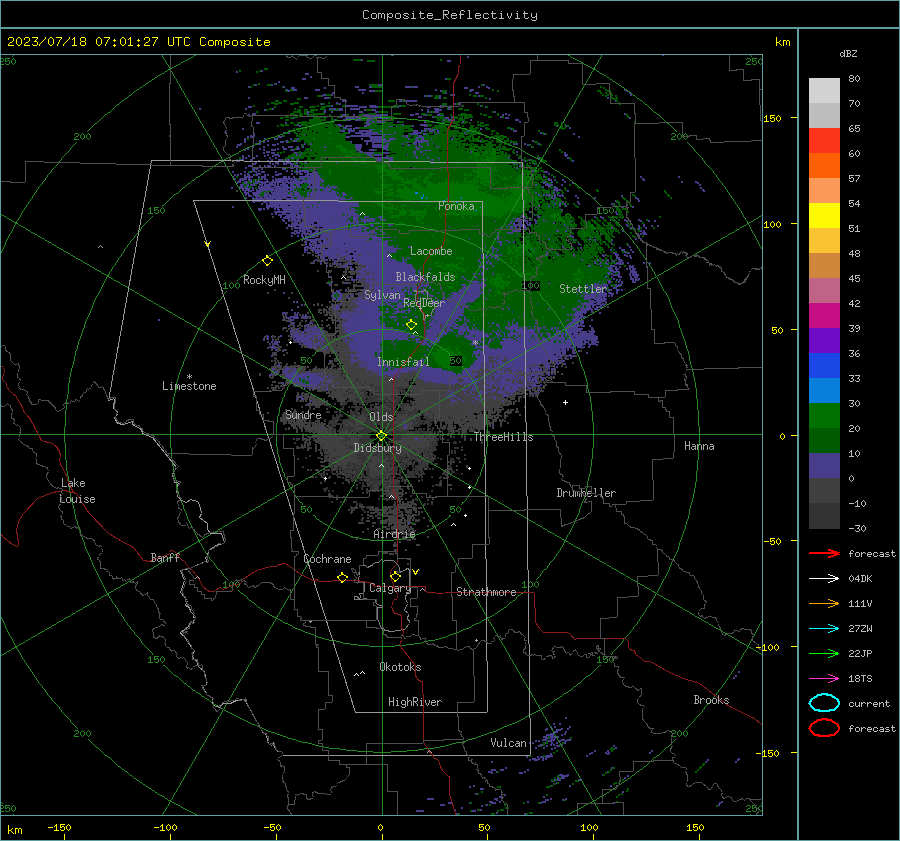Click the cyan current ellipse icon

(824, 703)
